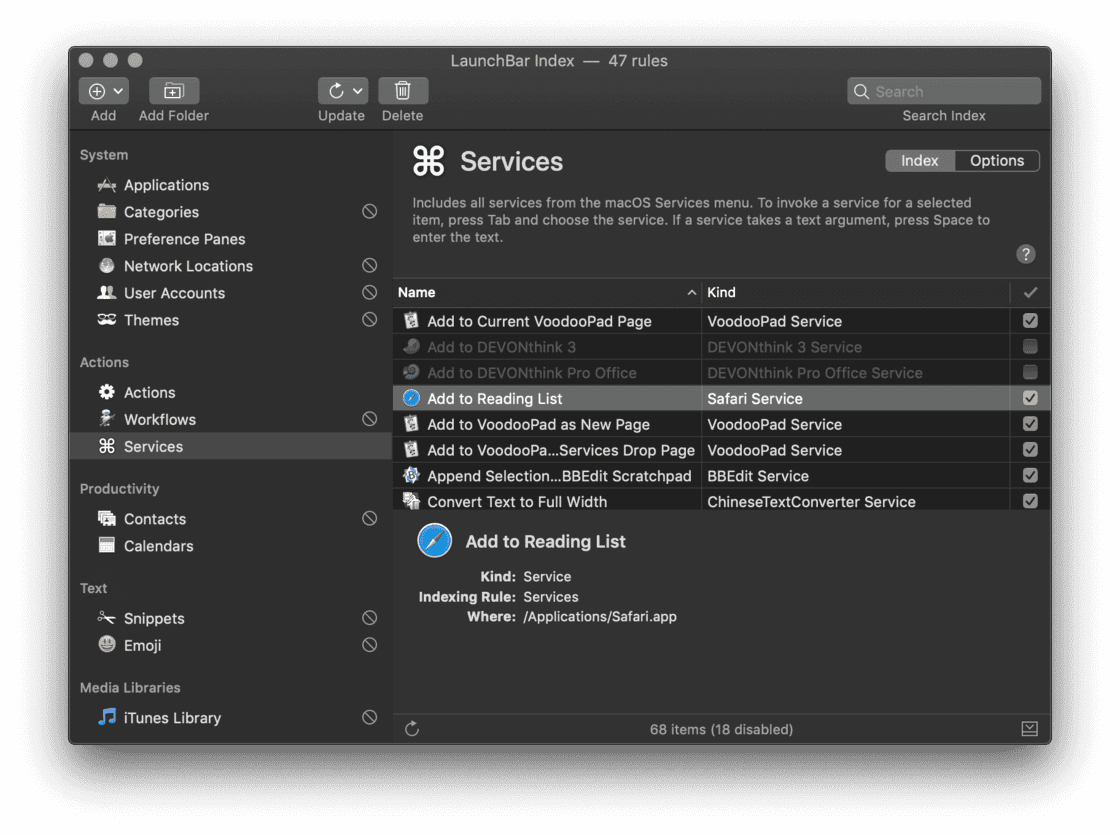Open the Add rule dropdown arrow
Image resolution: width=1120 pixels, height=835 pixels.
pos(119,91)
